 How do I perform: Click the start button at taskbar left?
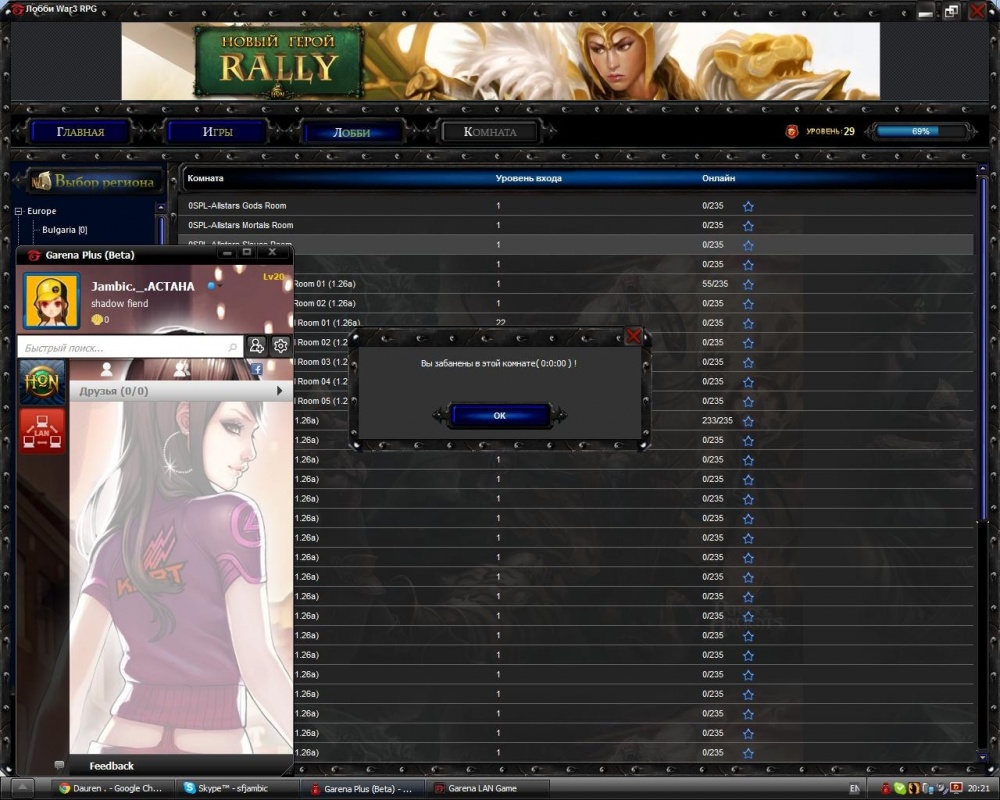click(23, 788)
